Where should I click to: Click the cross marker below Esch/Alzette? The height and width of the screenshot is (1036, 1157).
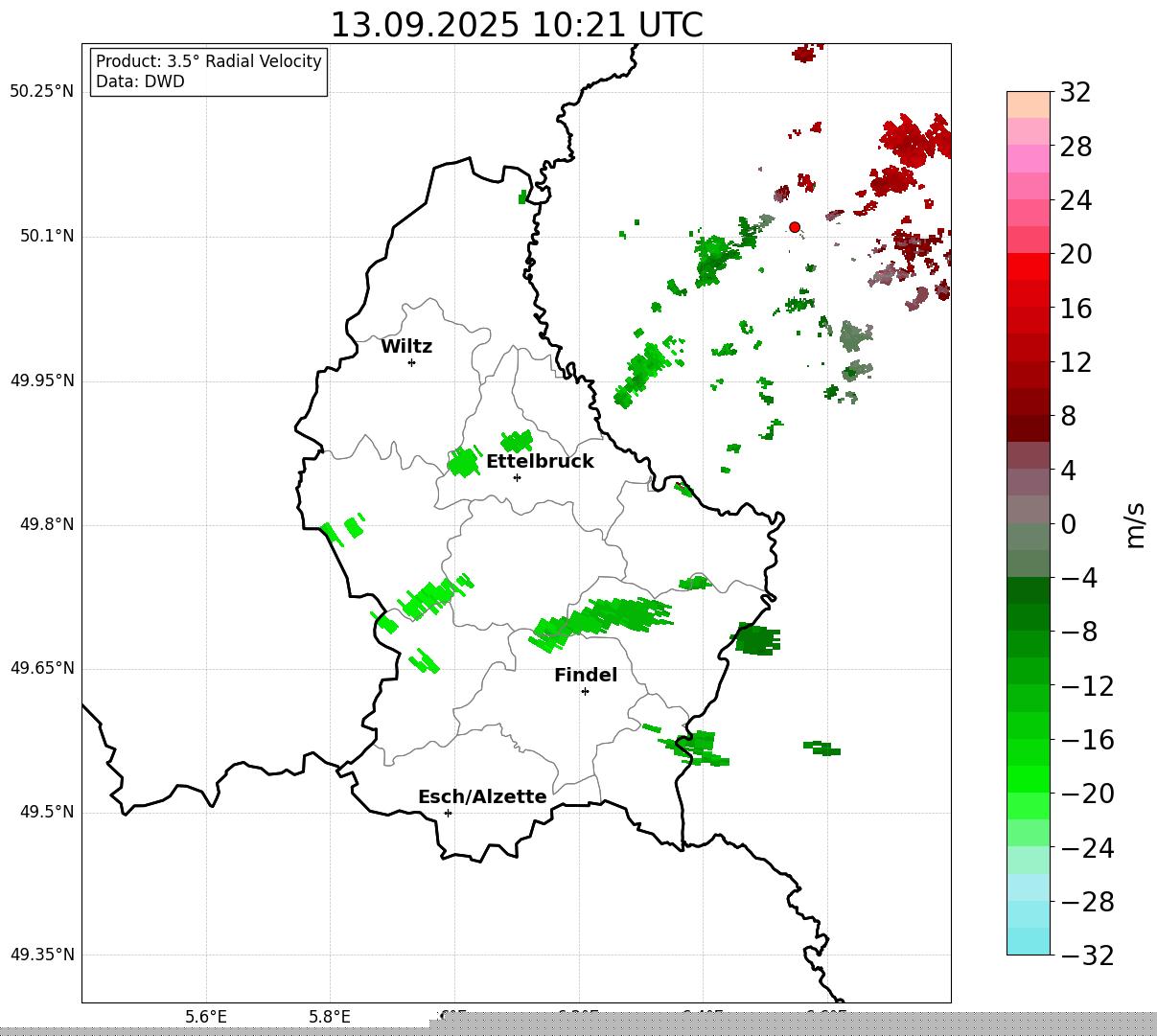click(448, 813)
